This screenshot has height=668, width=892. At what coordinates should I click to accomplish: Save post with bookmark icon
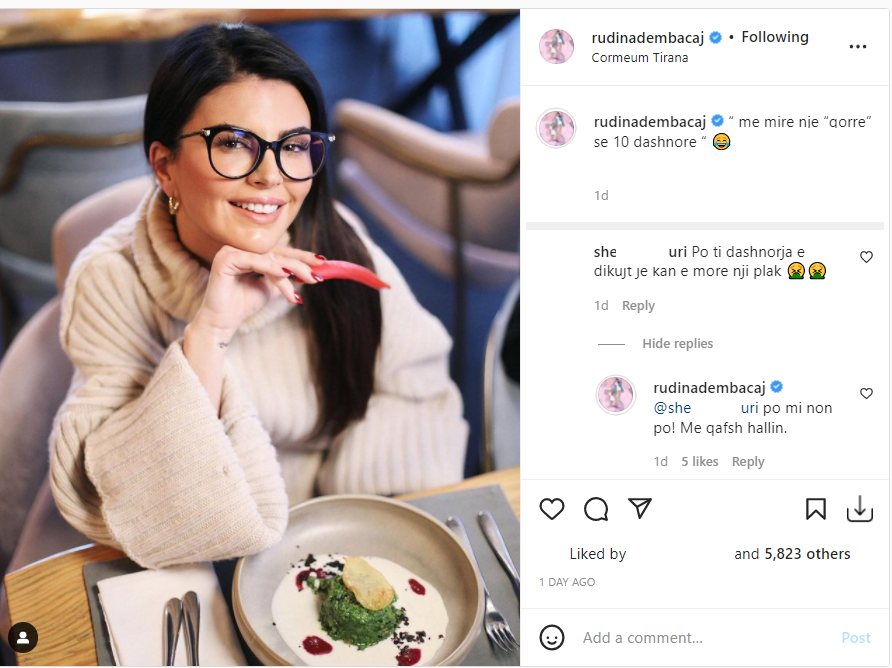815,509
